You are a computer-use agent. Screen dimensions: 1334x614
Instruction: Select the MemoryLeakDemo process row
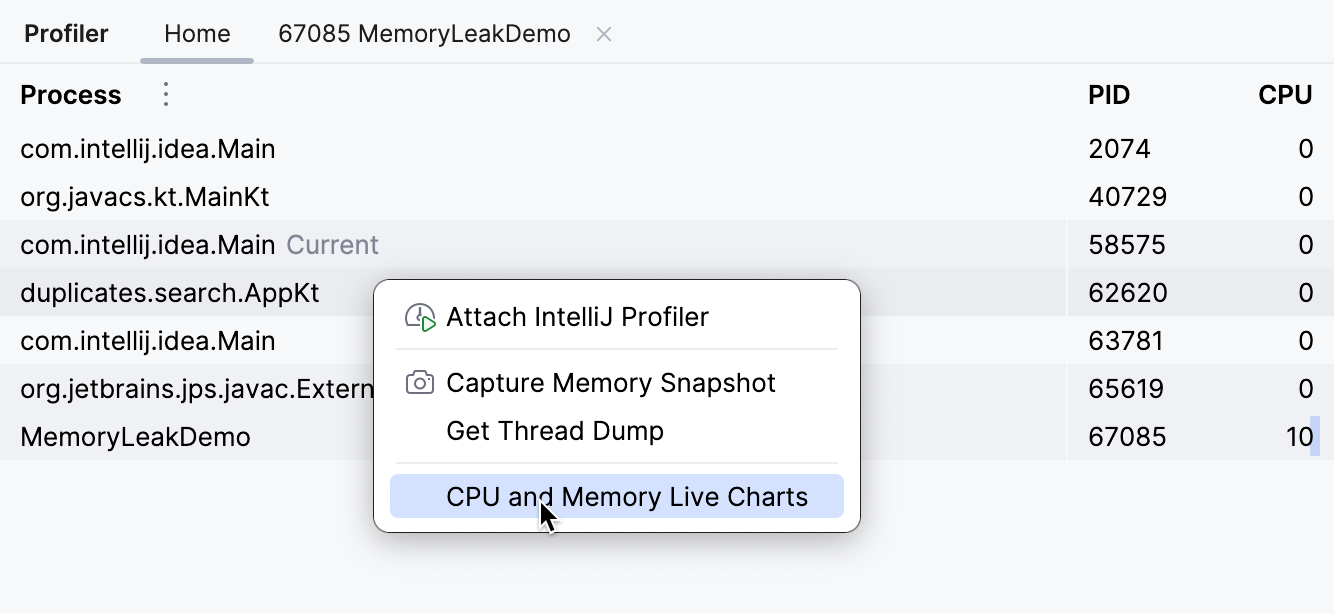(136, 436)
